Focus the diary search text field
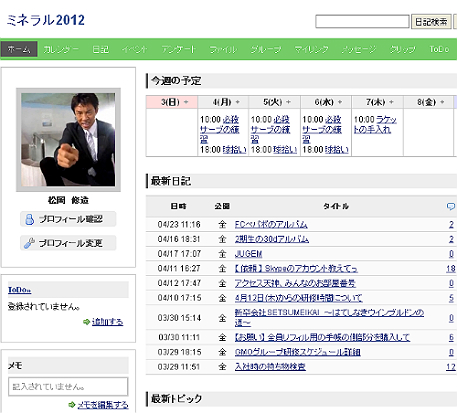457x413 pixels. point(362,22)
